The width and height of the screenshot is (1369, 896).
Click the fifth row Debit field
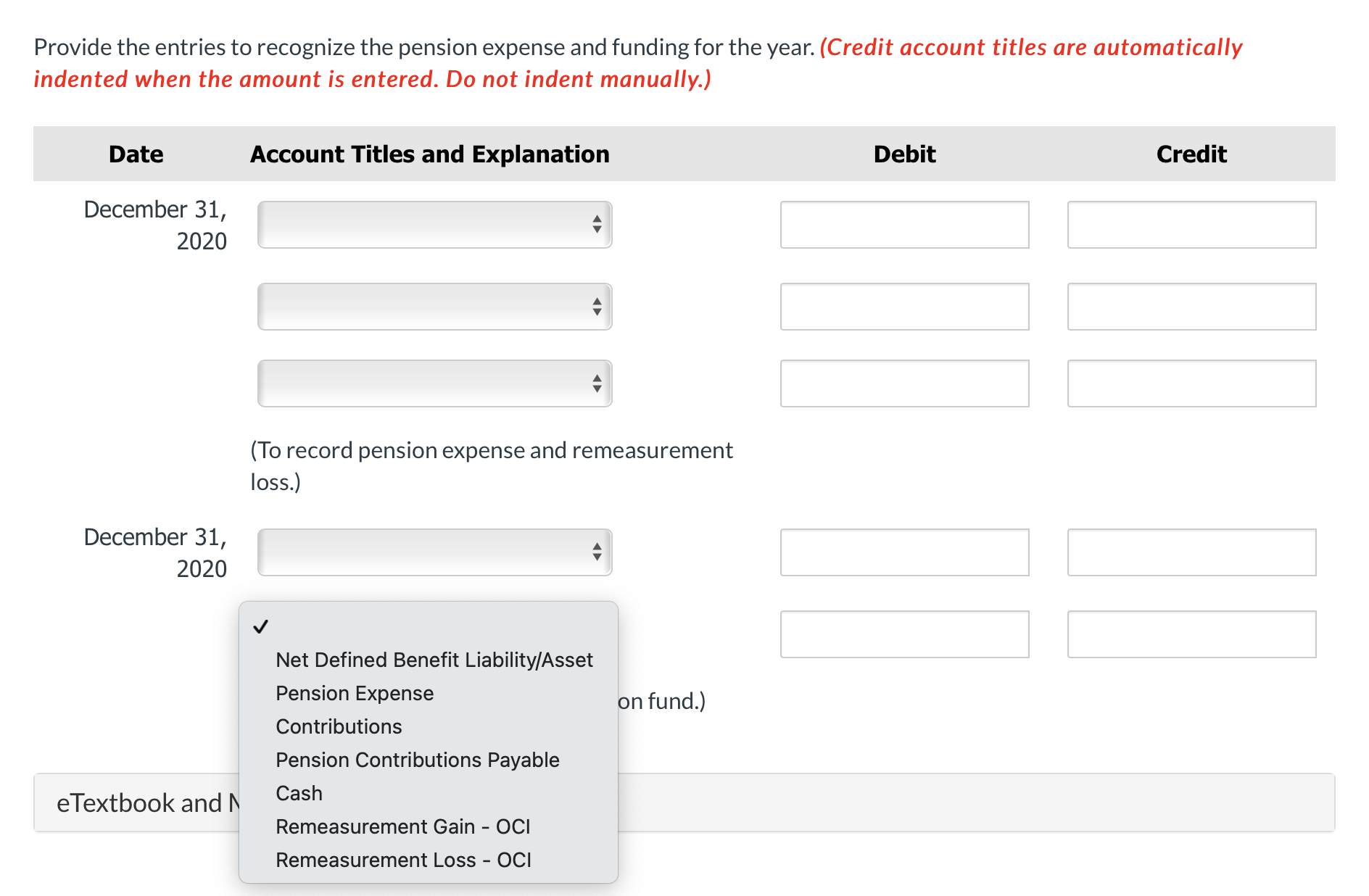click(904, 634)
